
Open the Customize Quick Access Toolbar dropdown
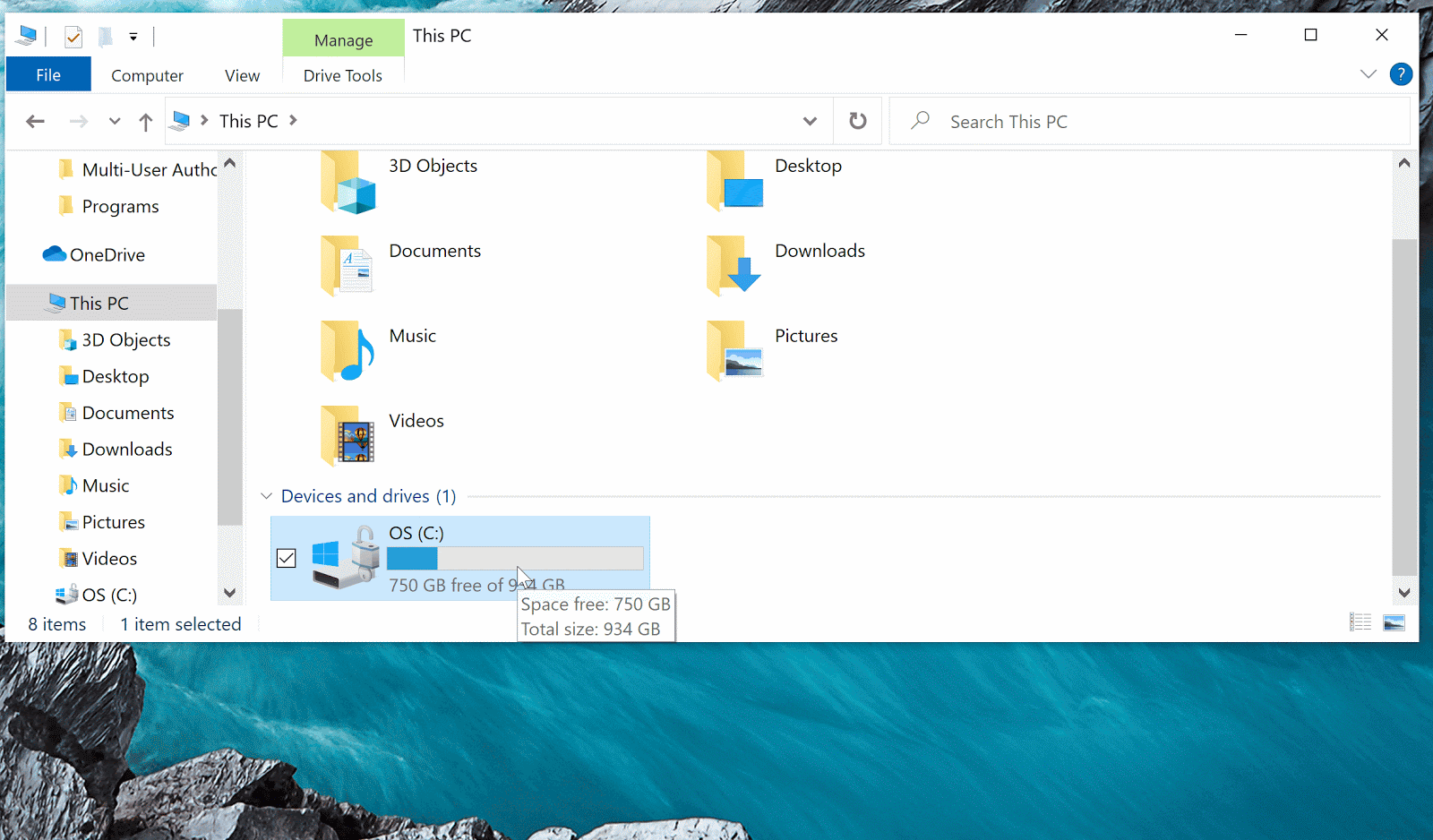pyautogui.click(x=133, y=38)
